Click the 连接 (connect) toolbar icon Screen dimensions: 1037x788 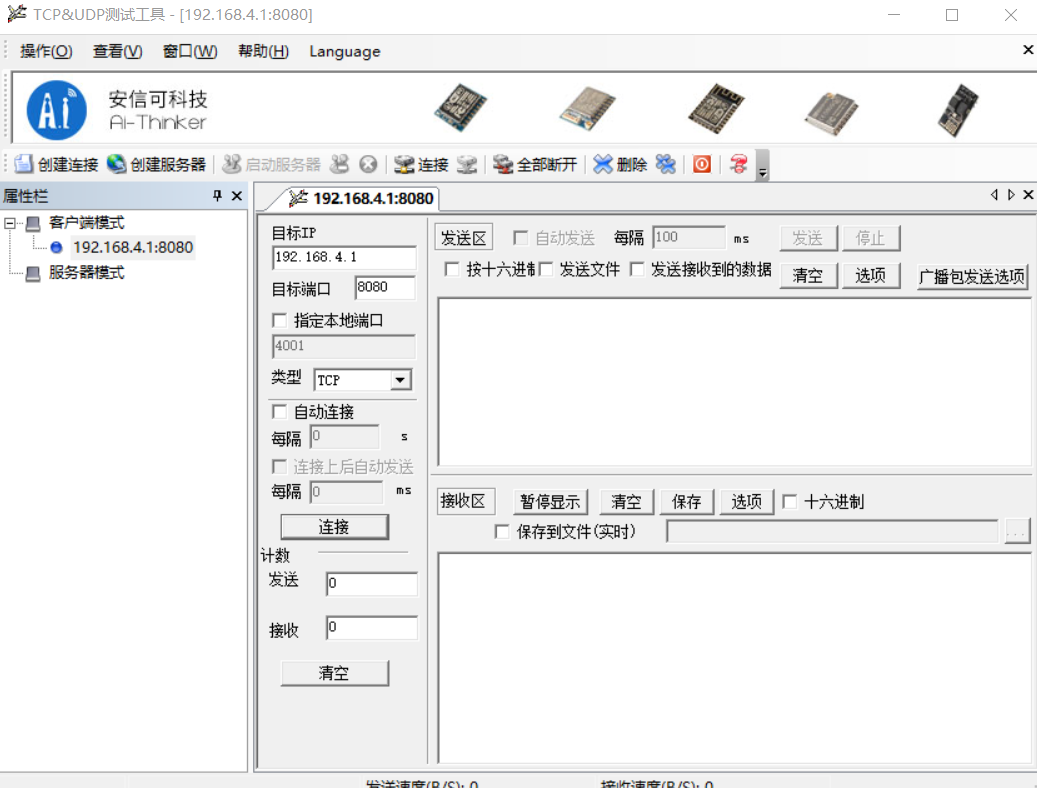point(403,164)
